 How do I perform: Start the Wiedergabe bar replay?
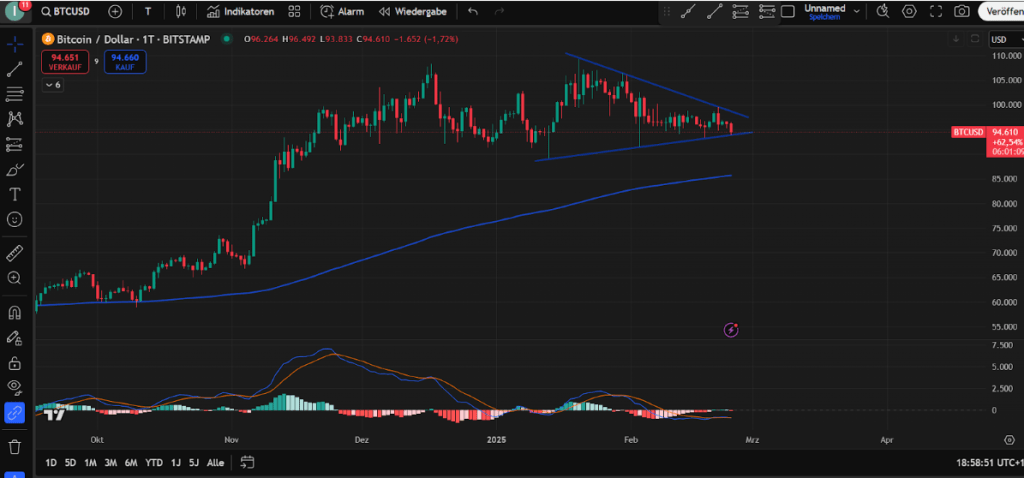[412, 11]
